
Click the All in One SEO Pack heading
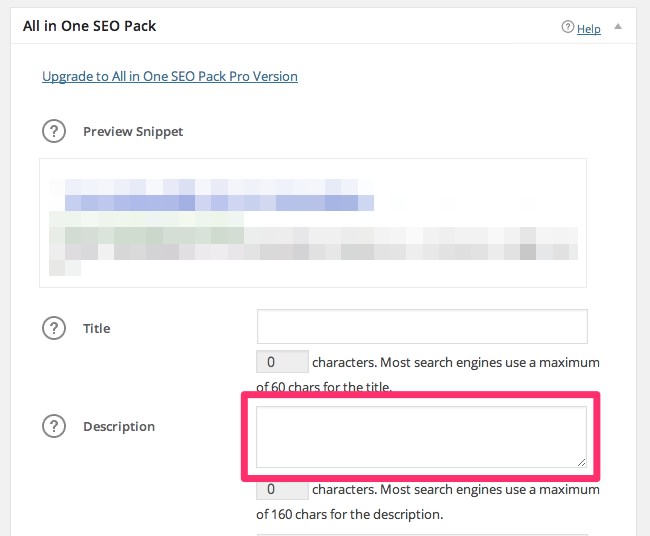tap(90, 26)
